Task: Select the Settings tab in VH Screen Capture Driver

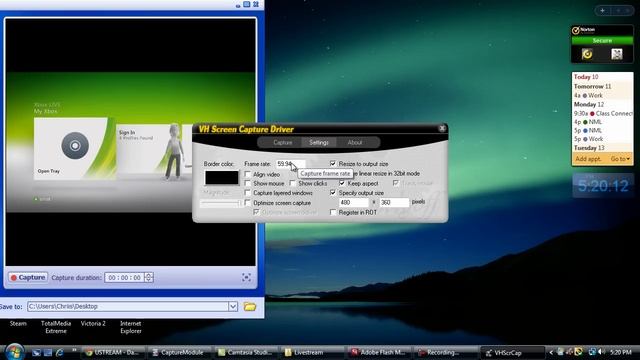Action: 319,142
